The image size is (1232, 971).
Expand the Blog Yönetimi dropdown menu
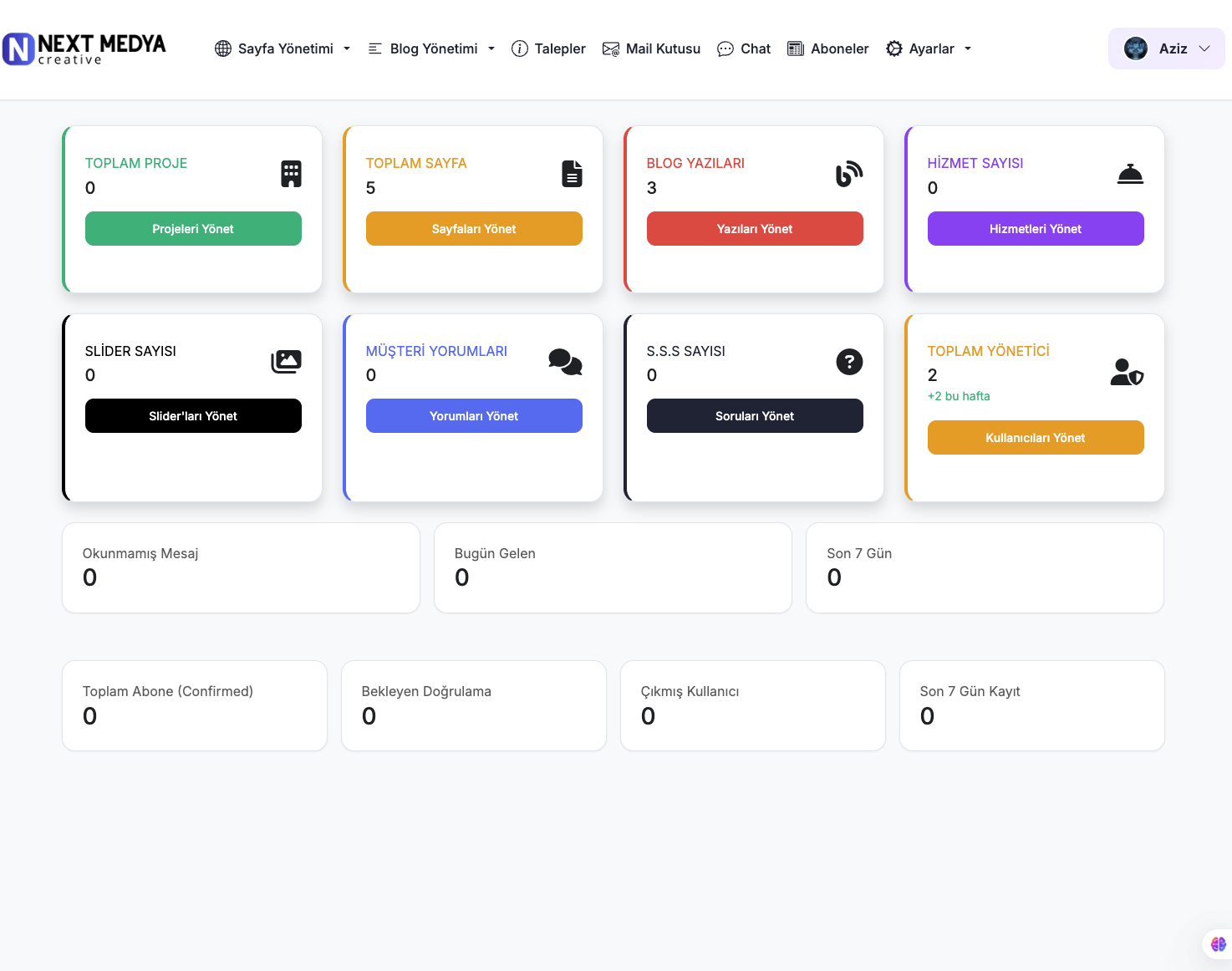tap(431, 48)
